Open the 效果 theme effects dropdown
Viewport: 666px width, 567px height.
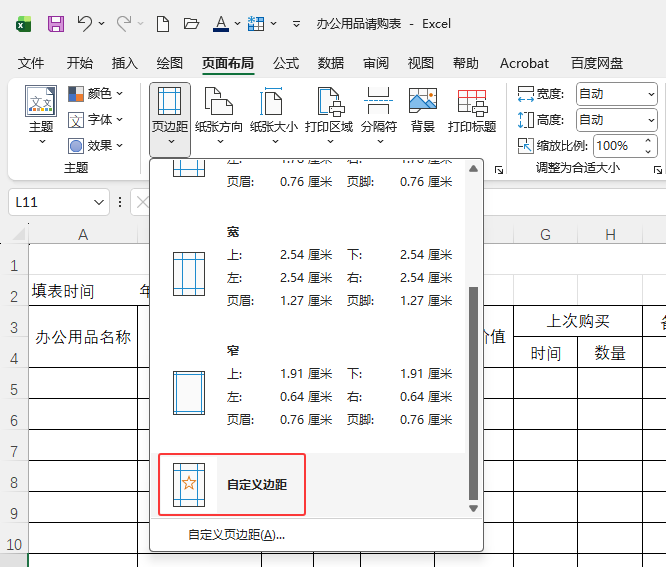[96, 146]
